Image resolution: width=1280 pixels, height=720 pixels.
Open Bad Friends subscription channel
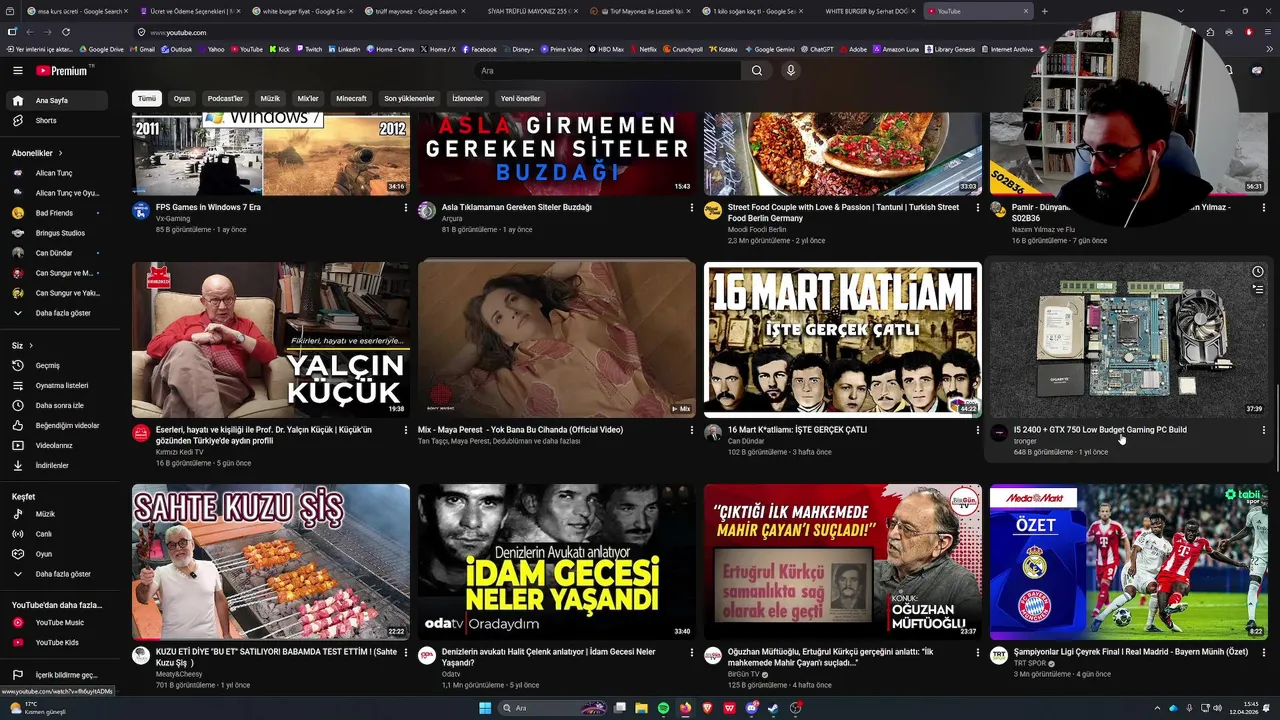(56, 213)
